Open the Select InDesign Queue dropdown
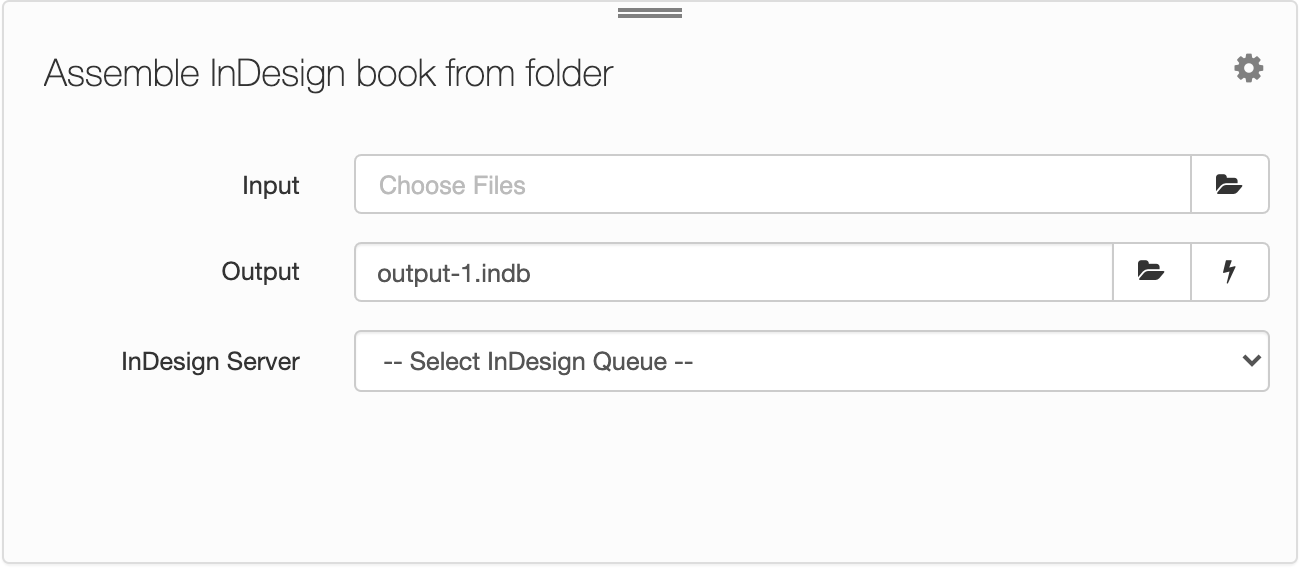The width and height of the screenshot is (1300, 568). pos(812,361)
